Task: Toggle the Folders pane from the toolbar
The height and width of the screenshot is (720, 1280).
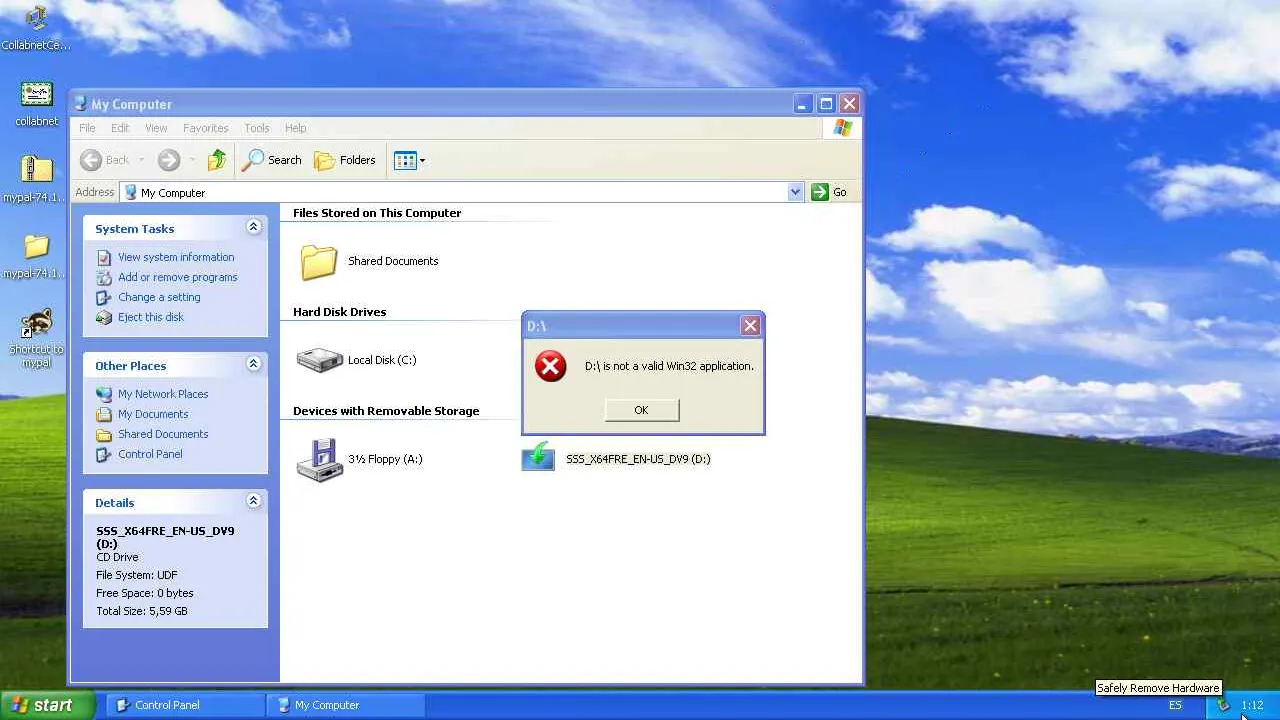Action: click(345, 160)
